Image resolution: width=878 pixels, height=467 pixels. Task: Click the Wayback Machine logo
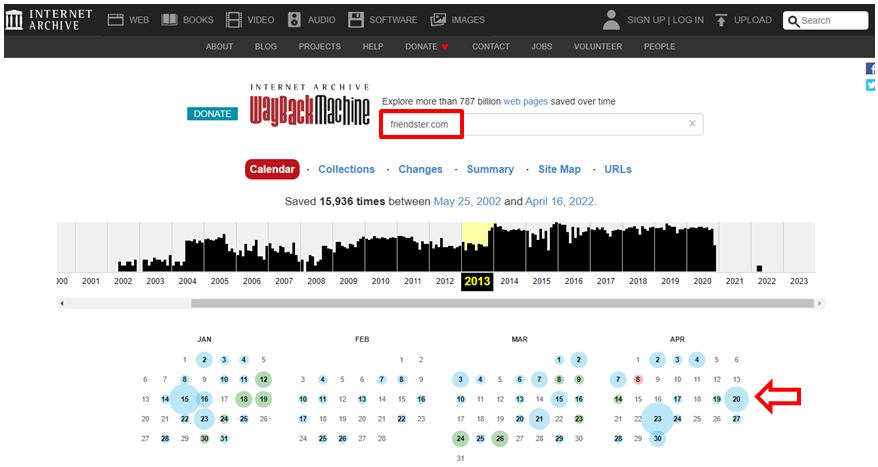[x=310, y=105]
